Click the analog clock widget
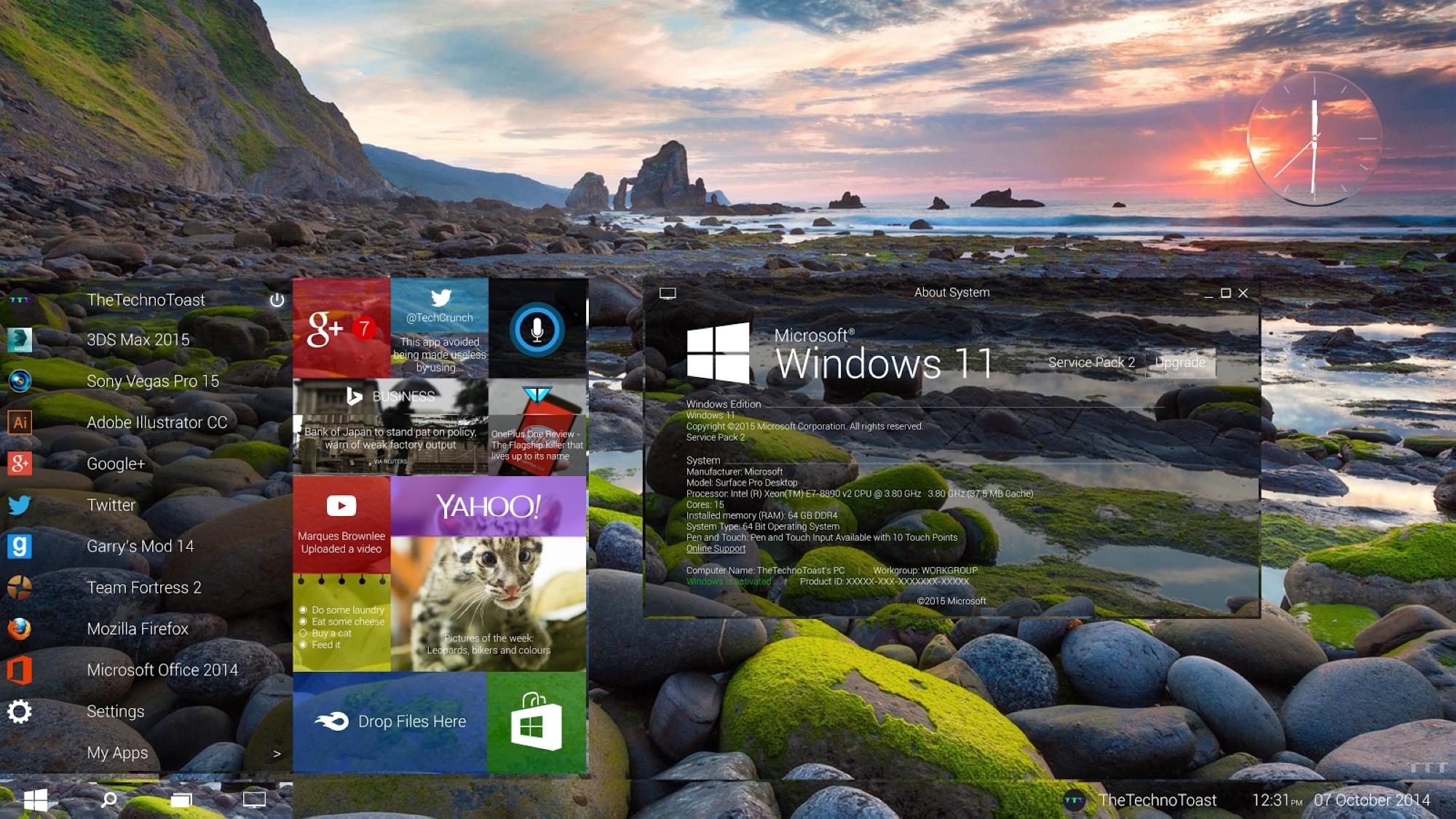The height and width of the screenshot is (819, 1456). click(1315, 138)
